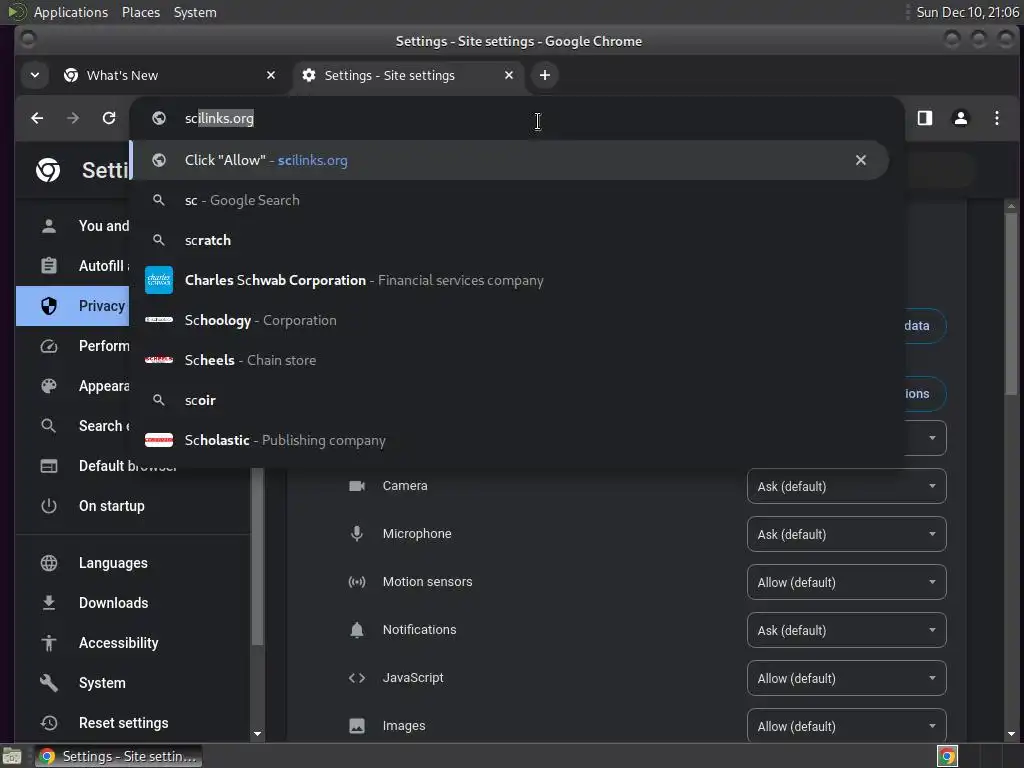Open Chrome three-dot menu
Image resolution: width=1024 pixels, height=768 pixels.
(997, 118)
